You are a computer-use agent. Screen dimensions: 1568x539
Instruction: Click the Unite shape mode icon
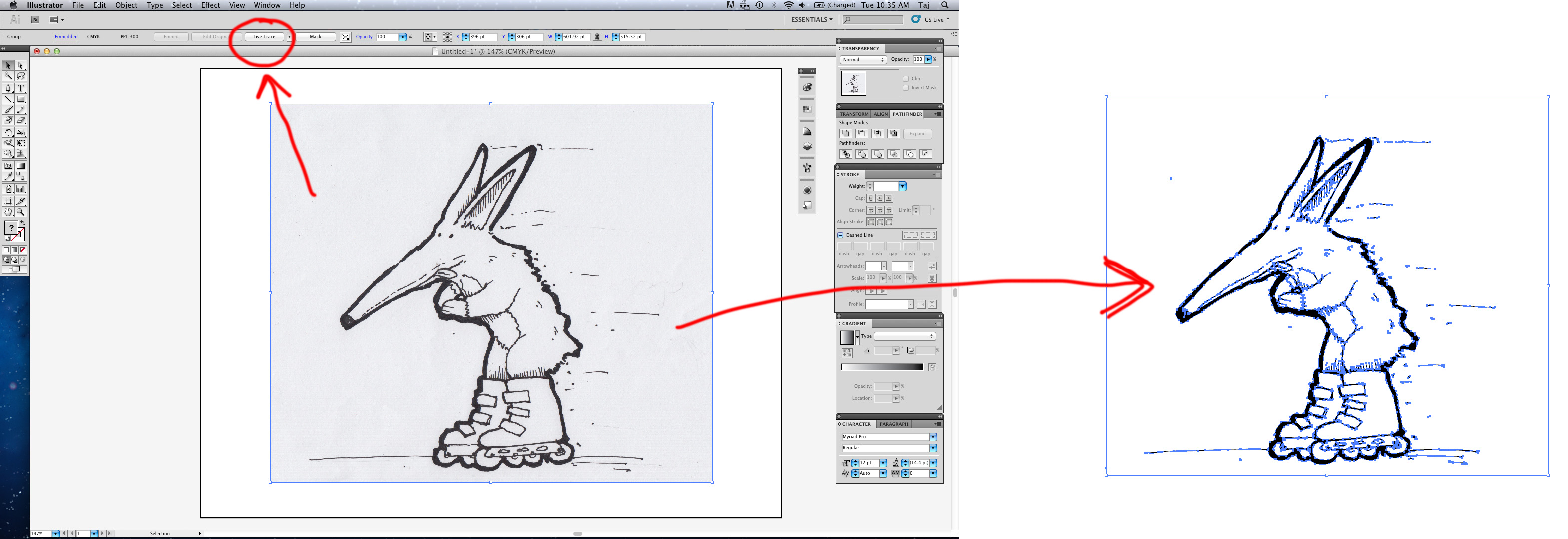(845, 134)
